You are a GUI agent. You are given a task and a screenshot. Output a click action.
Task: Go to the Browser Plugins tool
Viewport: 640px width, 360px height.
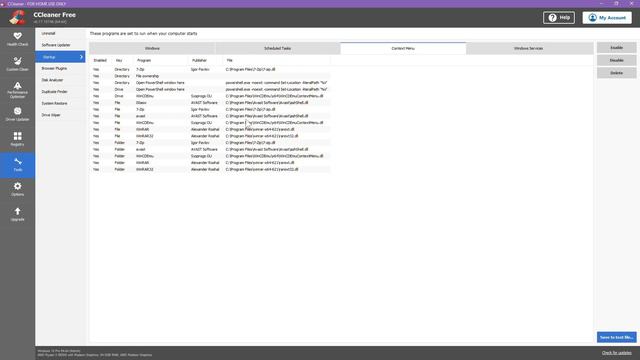point(60,68)
